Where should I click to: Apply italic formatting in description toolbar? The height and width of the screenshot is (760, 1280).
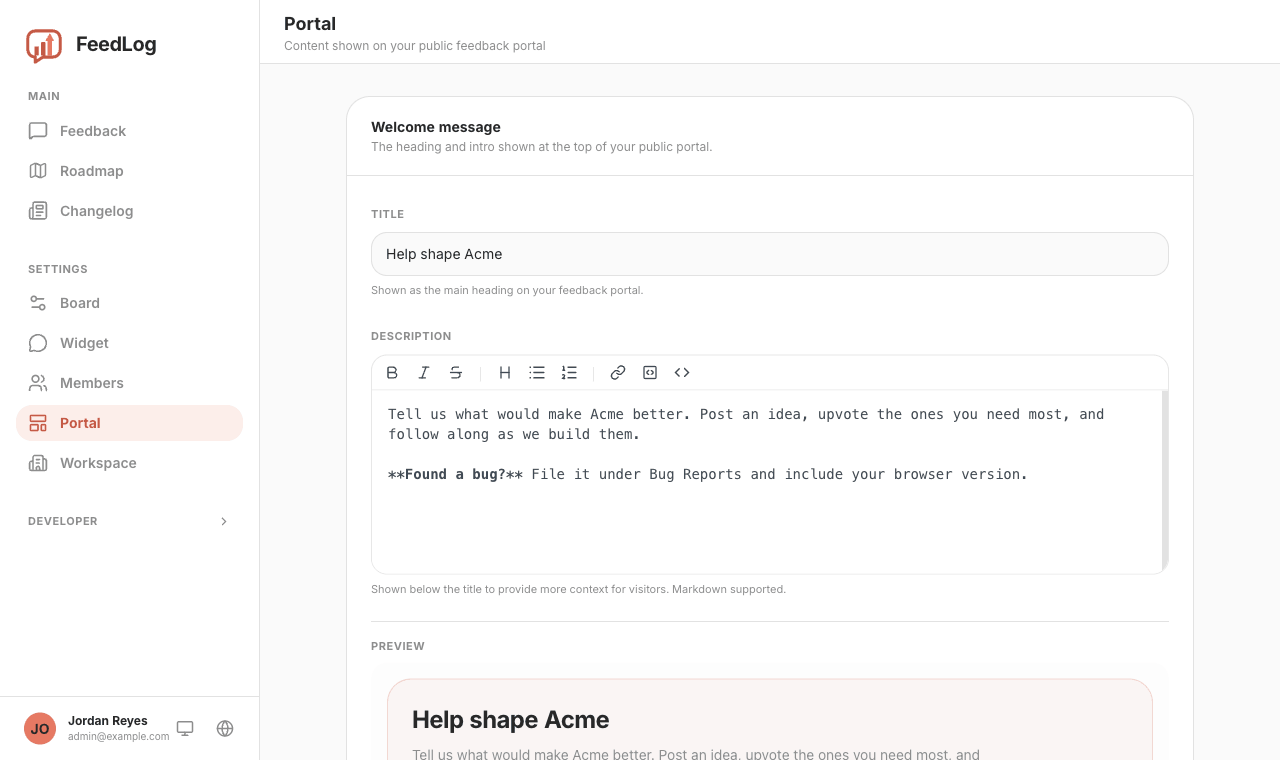[424, 373]
